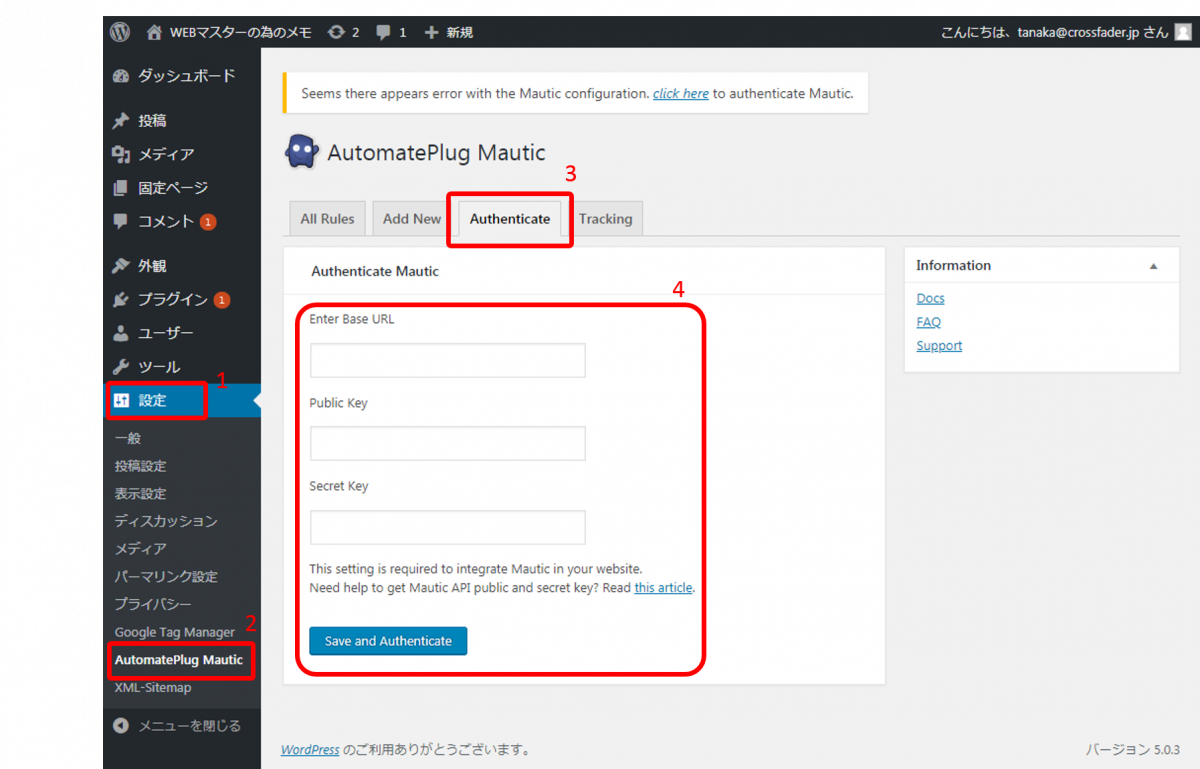Select the Secret Key input box
Viewport: 1200px width, 769px height.
click(447, 528)
